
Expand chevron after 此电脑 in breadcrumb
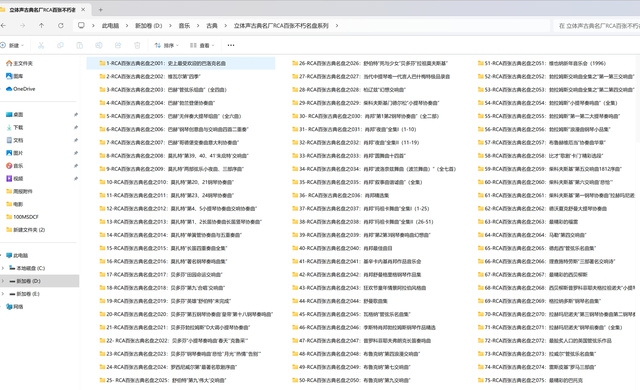pos(127,26)
